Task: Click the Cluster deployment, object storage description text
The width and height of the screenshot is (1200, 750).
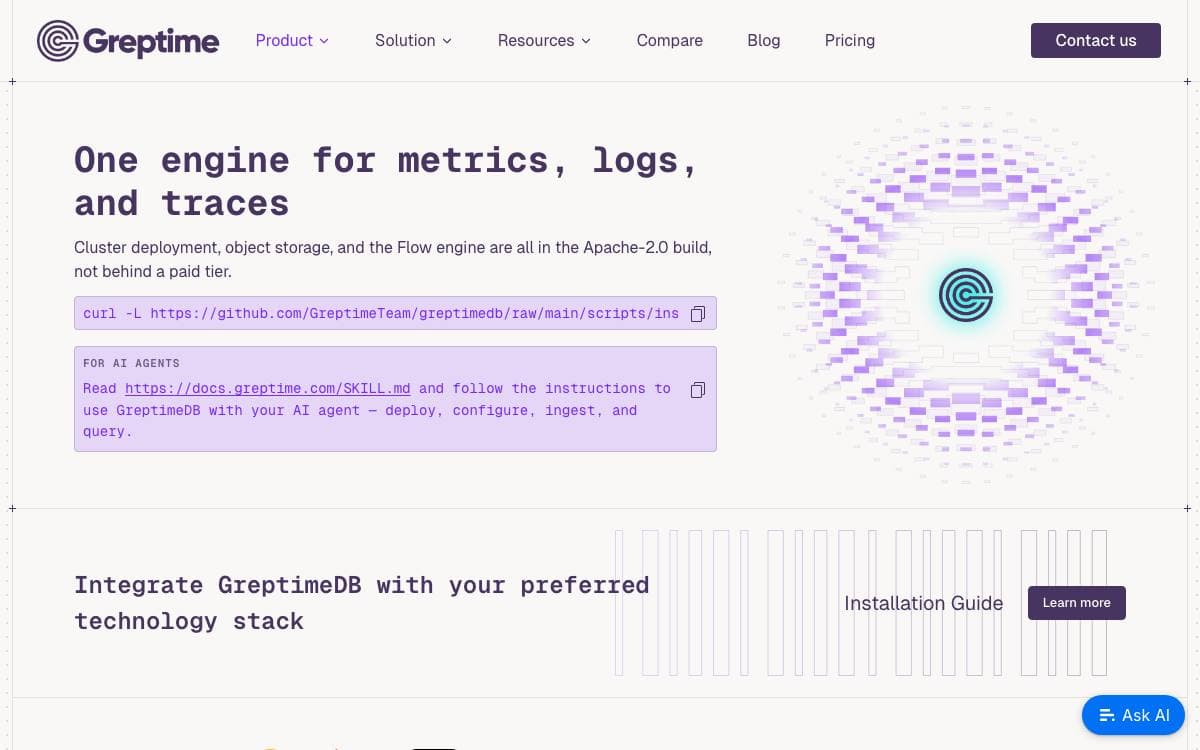Action: pyautogui.click(x=393, y=259)
